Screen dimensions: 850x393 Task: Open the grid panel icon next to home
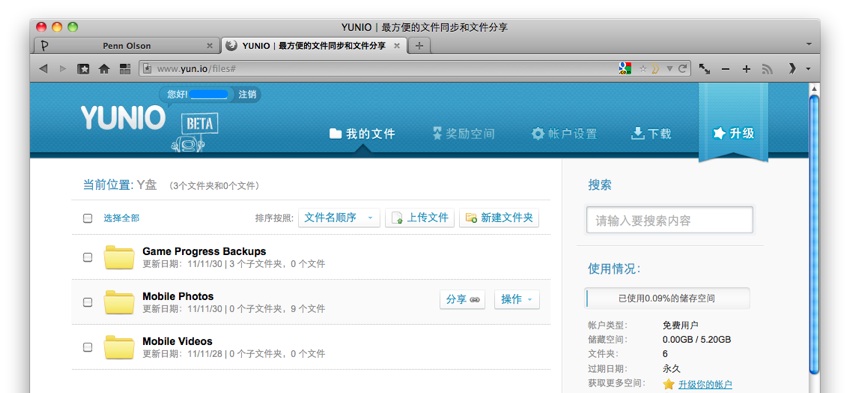(125, 69)
